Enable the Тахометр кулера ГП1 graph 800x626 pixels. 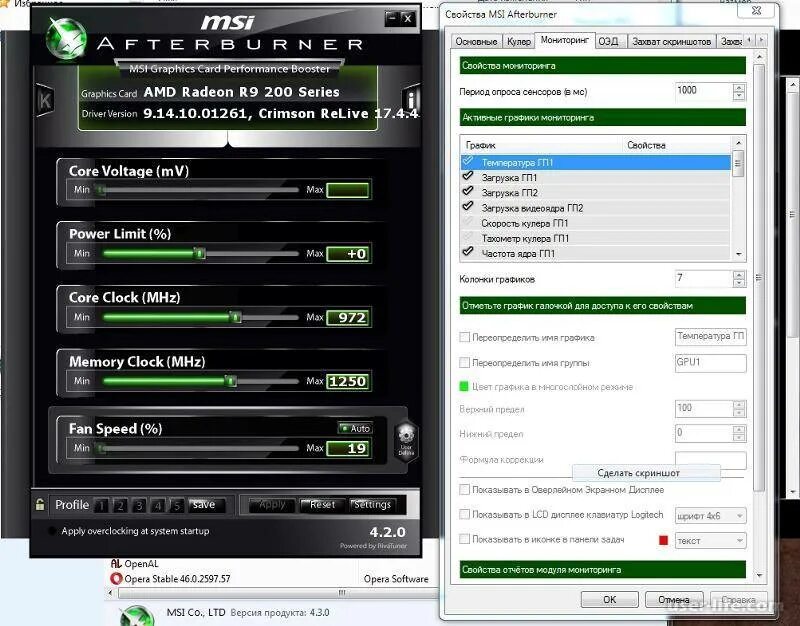pyautogui.click(x=467, y=237)
